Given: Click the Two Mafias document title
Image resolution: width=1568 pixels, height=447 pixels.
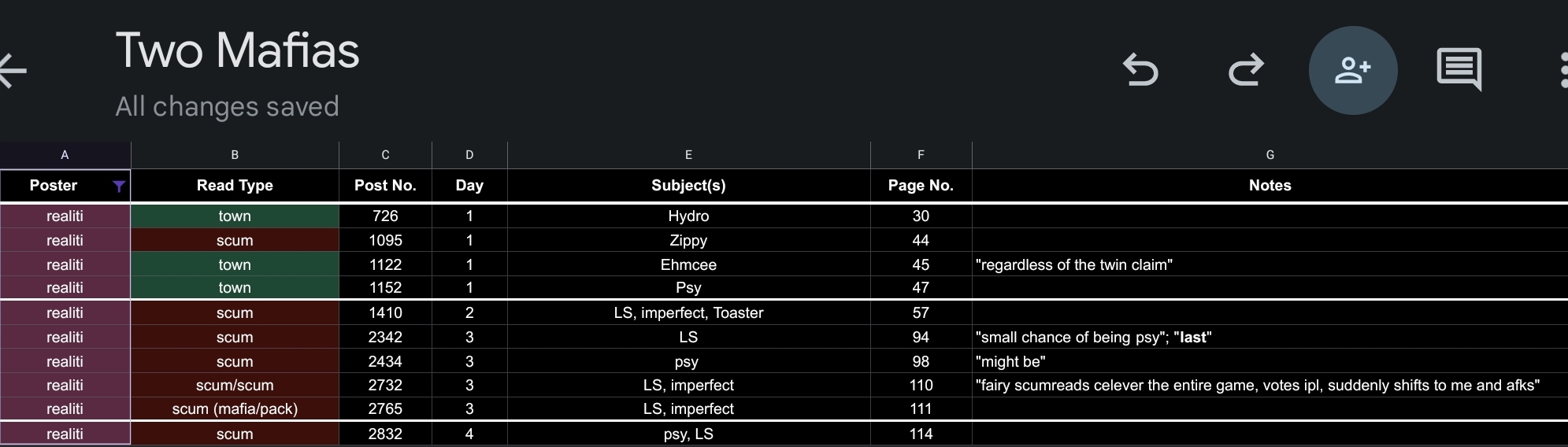Looking at the screenshot, I should 237,51.
